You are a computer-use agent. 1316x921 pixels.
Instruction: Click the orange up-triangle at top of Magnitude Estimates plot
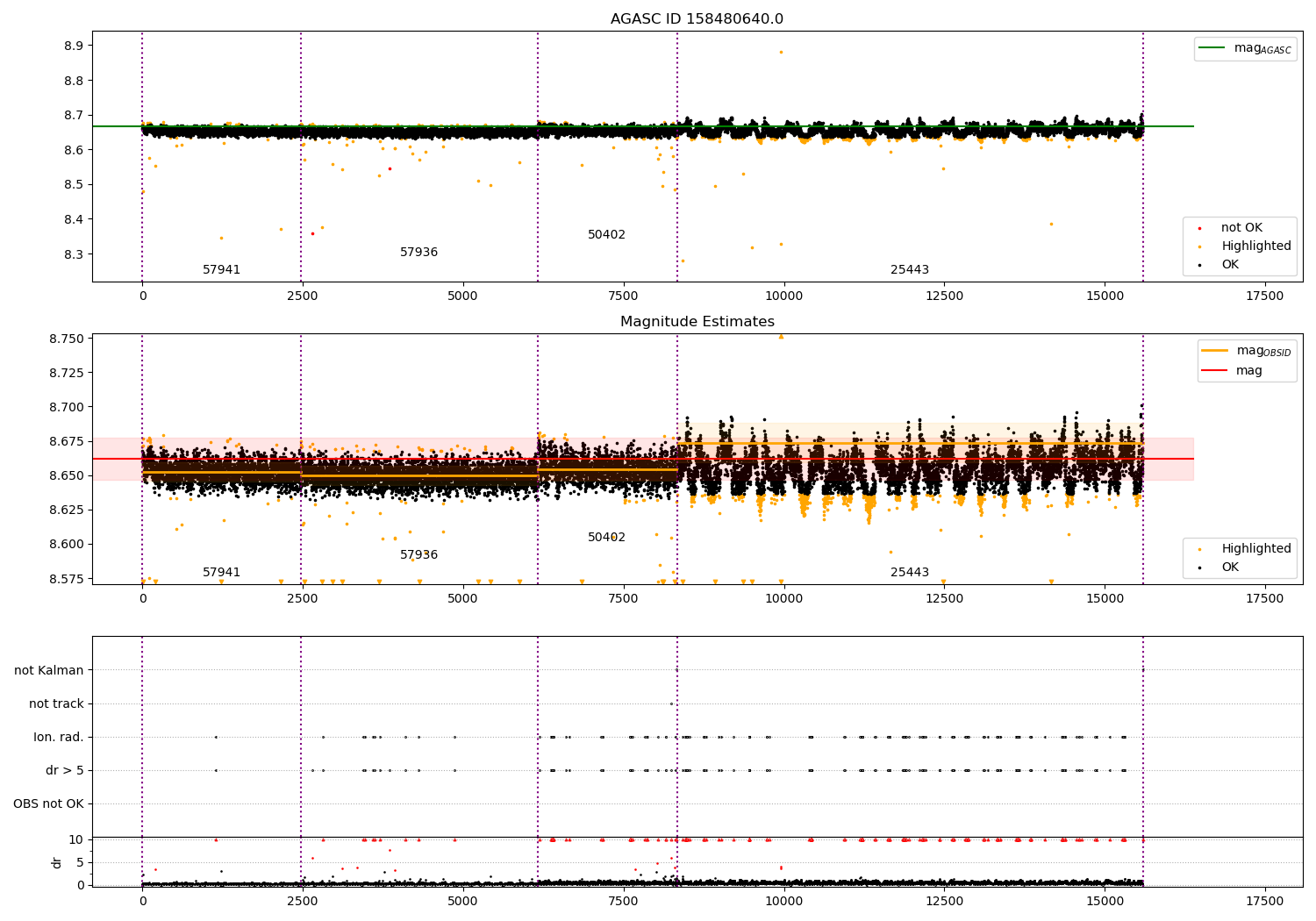pos(781,336)
